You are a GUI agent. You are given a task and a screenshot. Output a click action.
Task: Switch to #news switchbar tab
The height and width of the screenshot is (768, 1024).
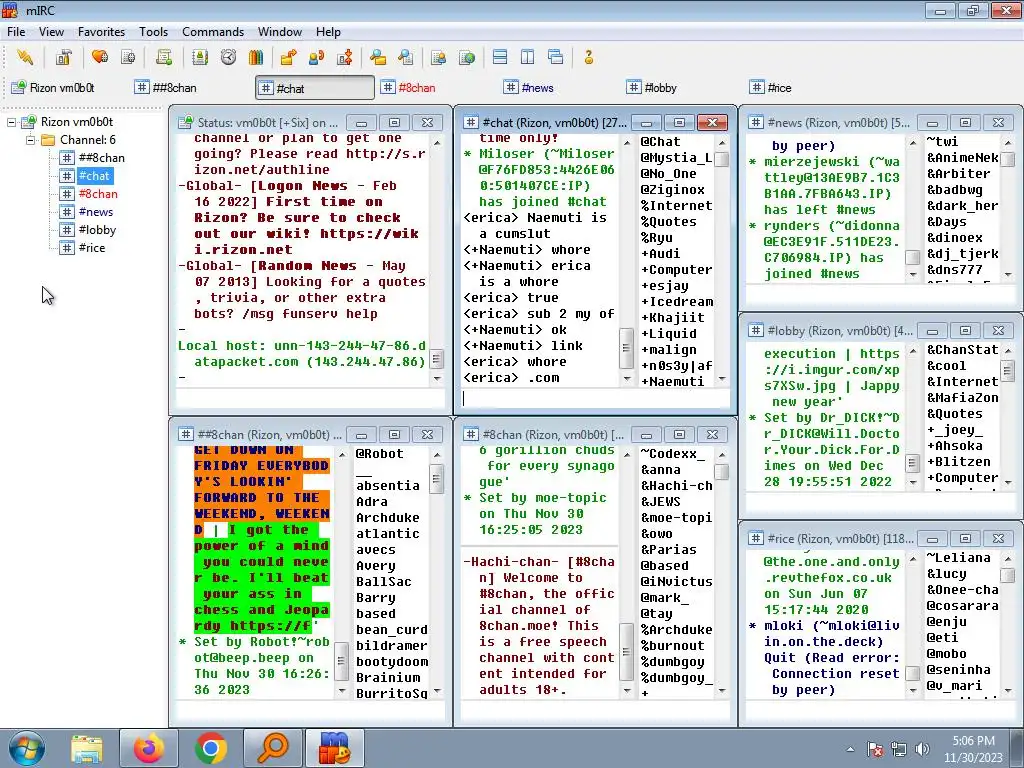[560, 88]
